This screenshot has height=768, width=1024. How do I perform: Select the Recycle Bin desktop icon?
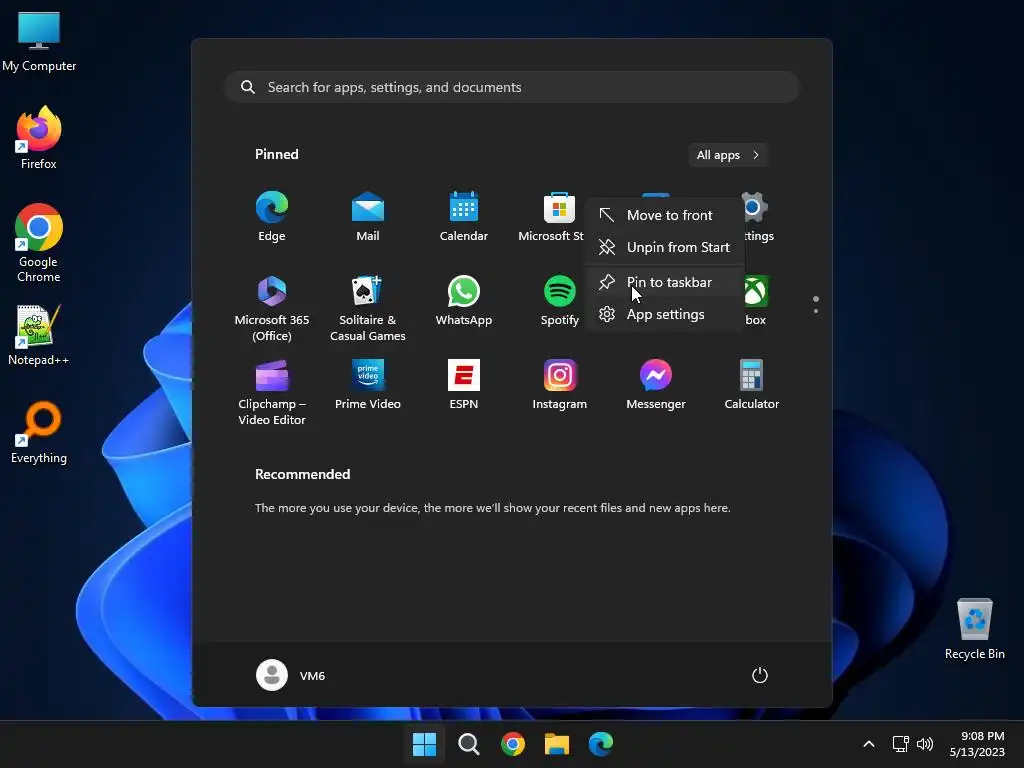974,629
